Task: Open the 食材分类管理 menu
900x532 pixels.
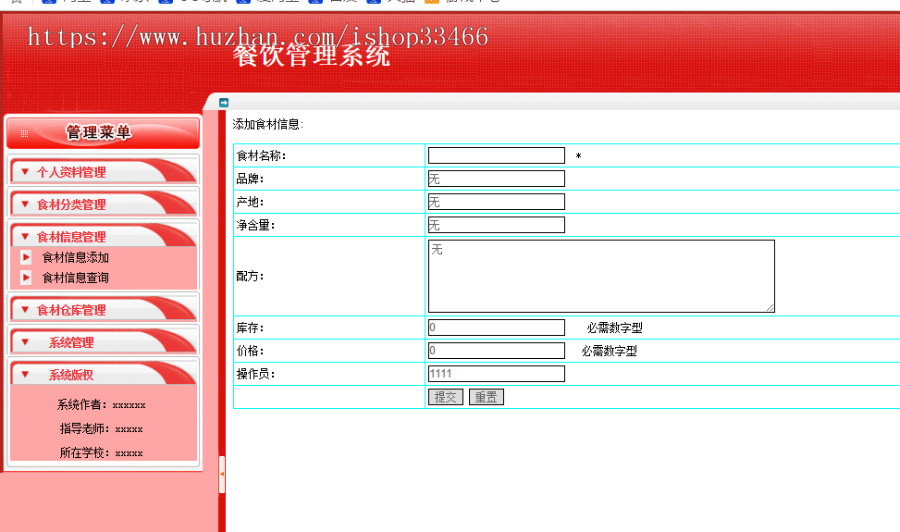Action: [71, 204]
